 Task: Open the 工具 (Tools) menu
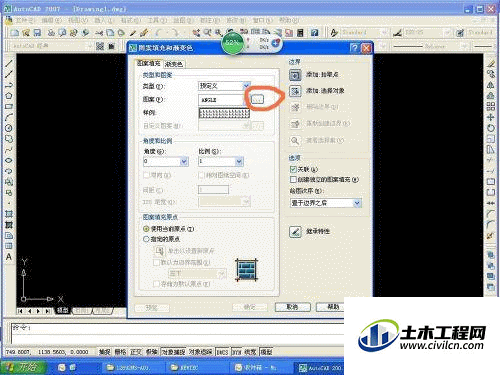click(157, 20)
